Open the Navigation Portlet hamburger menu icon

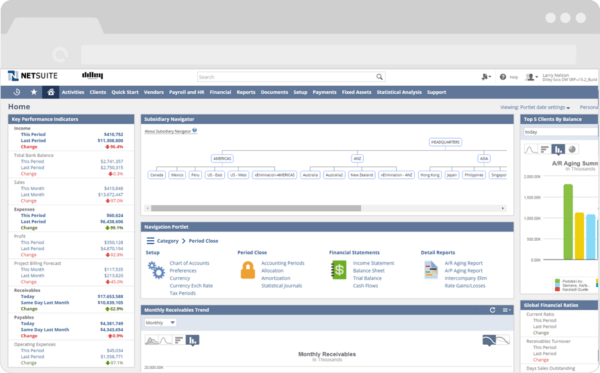point(150,241)
